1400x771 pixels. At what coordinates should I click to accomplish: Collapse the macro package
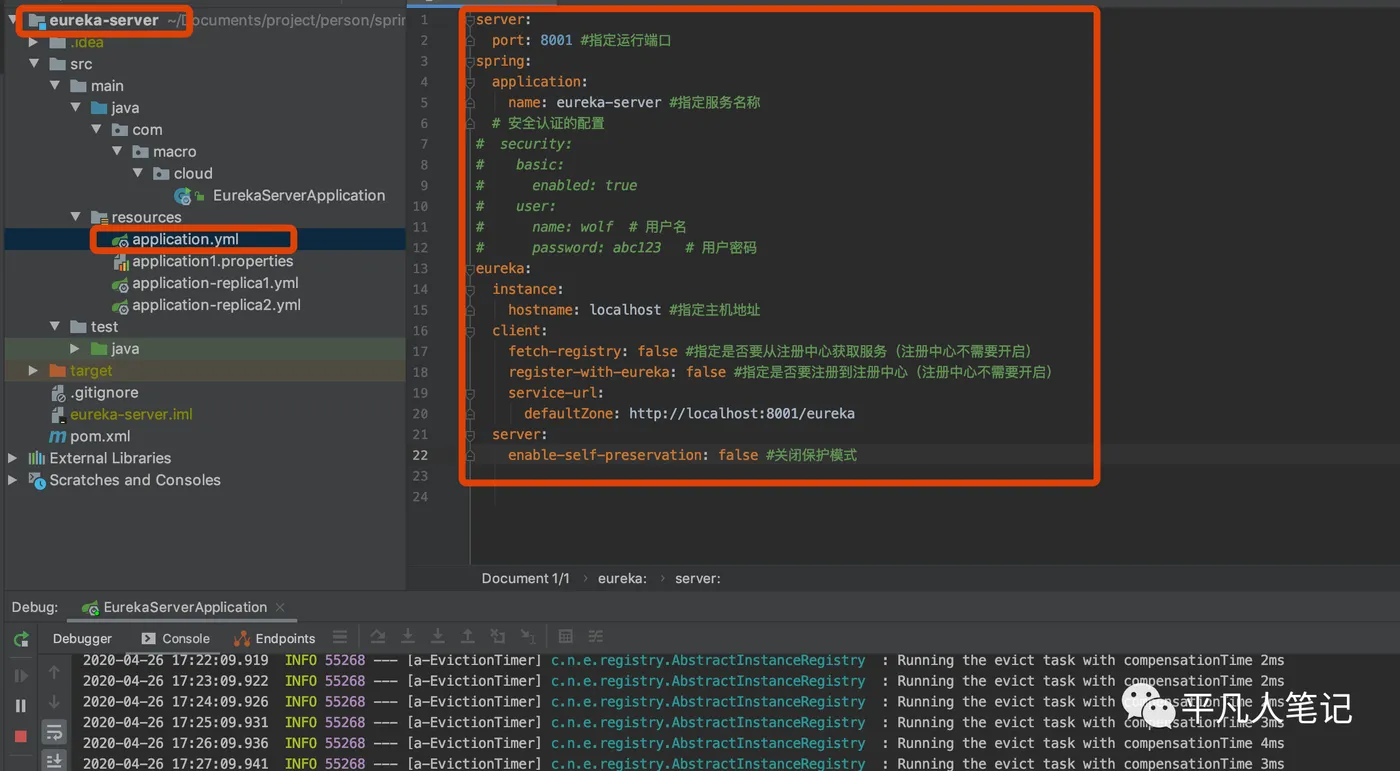117,152
